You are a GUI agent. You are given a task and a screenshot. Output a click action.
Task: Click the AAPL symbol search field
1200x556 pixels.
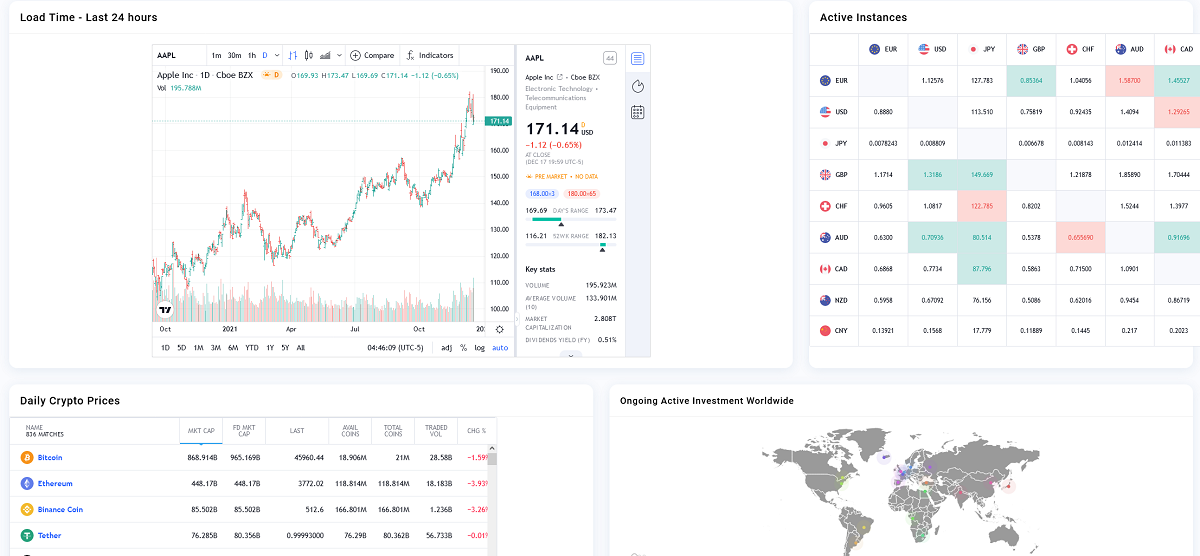click(x=178, y=55)
